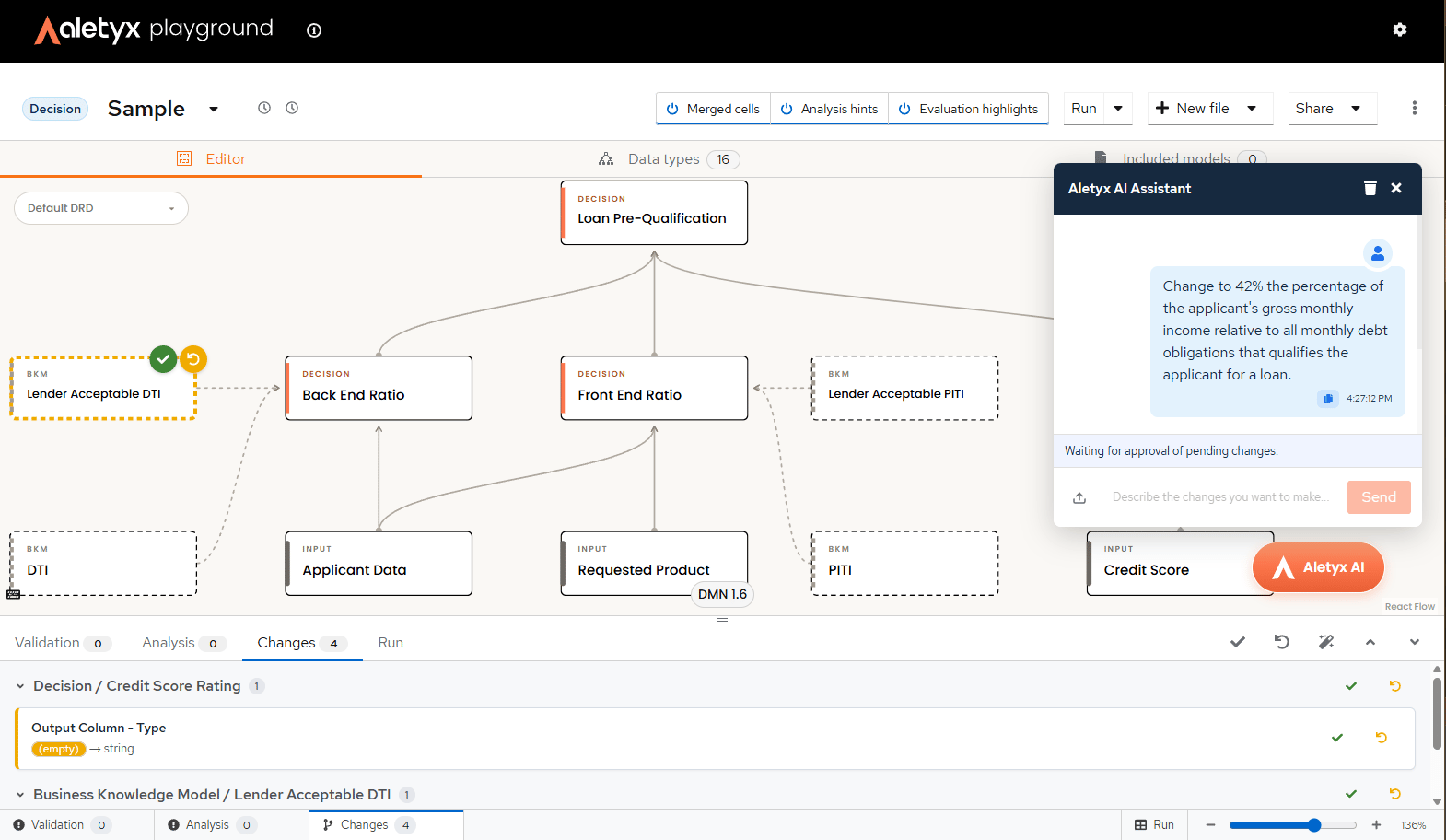Image resolution: width=1446 pixels, height=840 pixels.
Task: Click the Decision badge label
Action: 55,109
